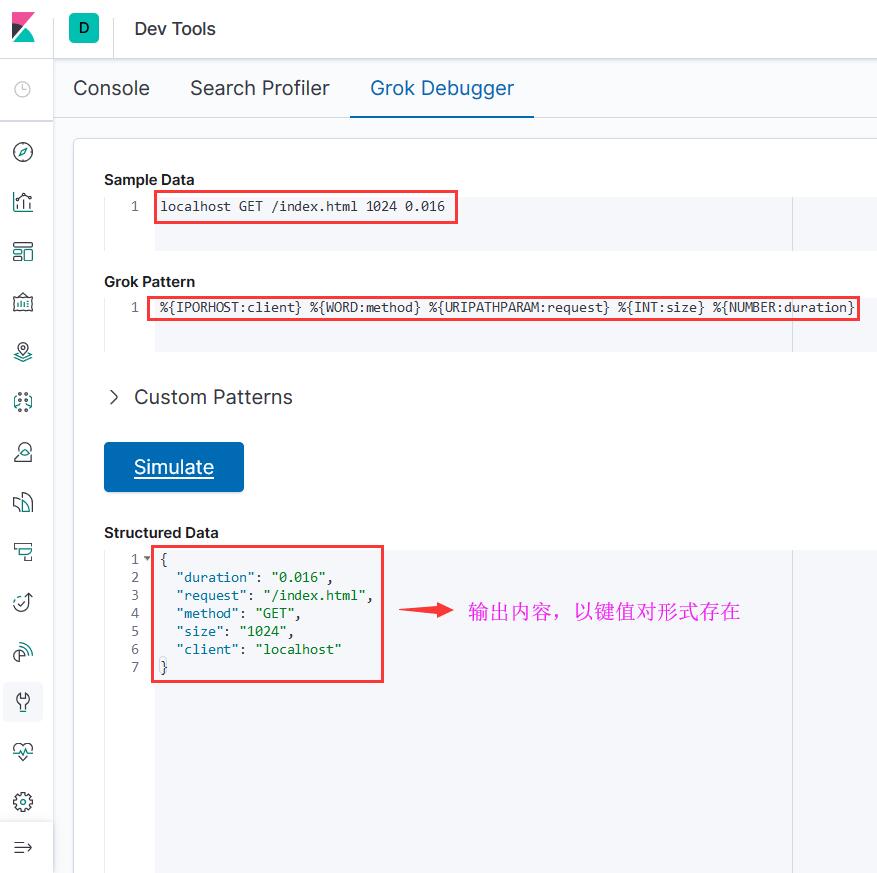The width and height of the screenshot is (877, 873).
Task: Click the "method": "GET" line
Action: tap(238, 614)
